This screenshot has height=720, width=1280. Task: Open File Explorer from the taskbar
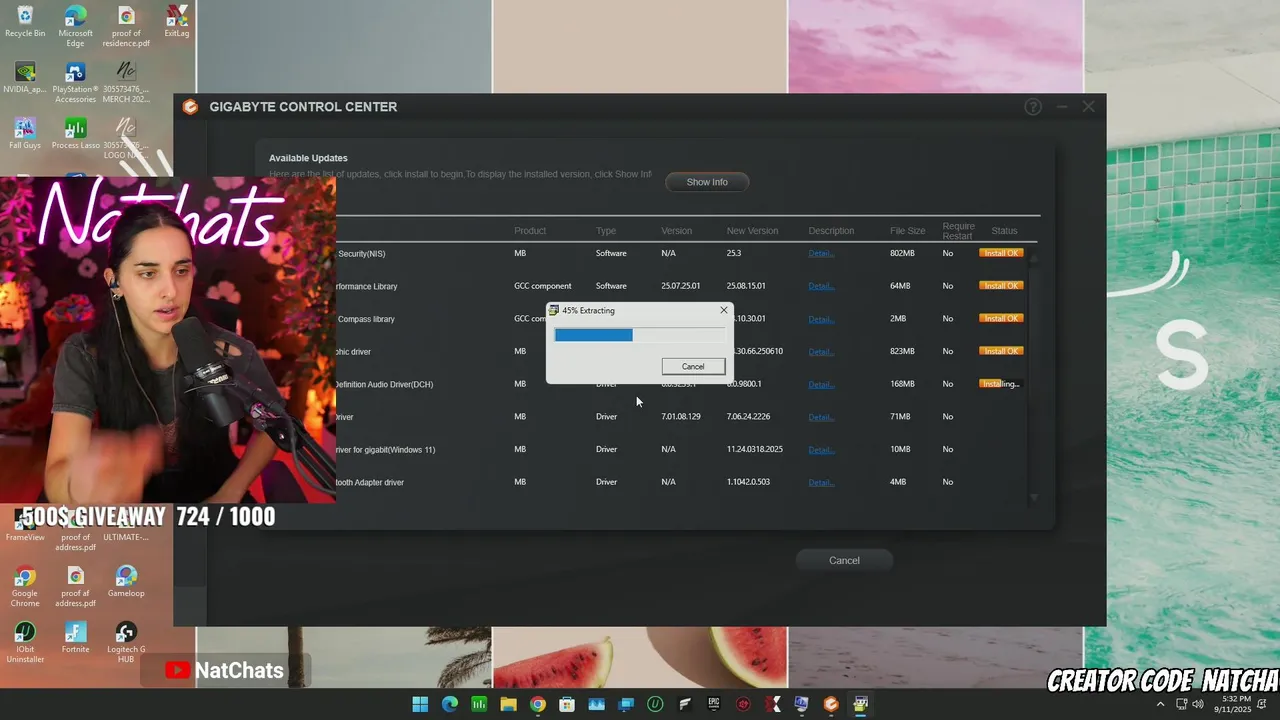(x=508, y=704)
